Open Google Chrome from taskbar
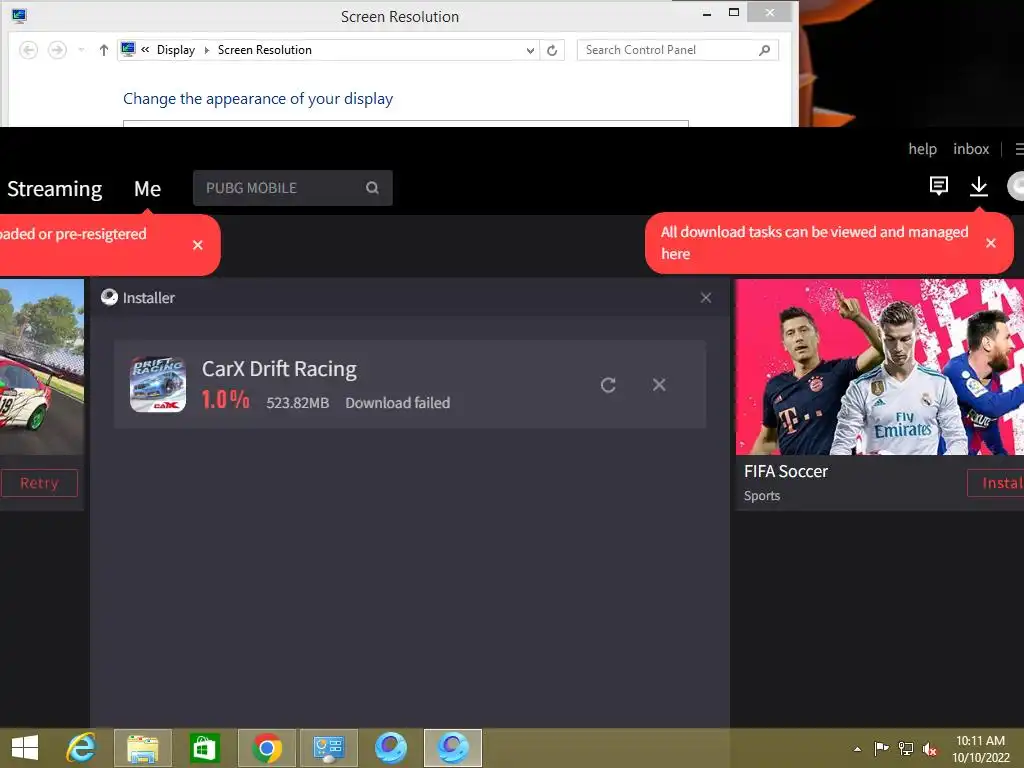This screenshot has width=1024, height=768. tap(267, 748)
